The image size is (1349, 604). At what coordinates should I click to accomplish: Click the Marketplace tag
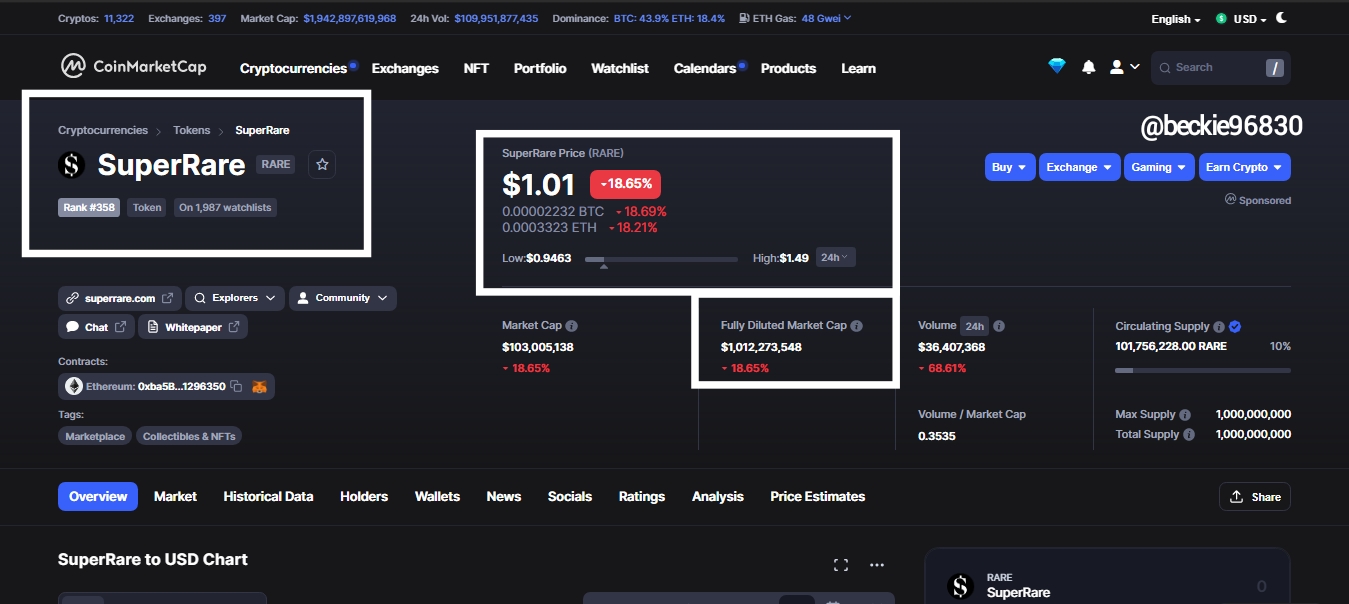pyautogui.click(x=95, y=436)
